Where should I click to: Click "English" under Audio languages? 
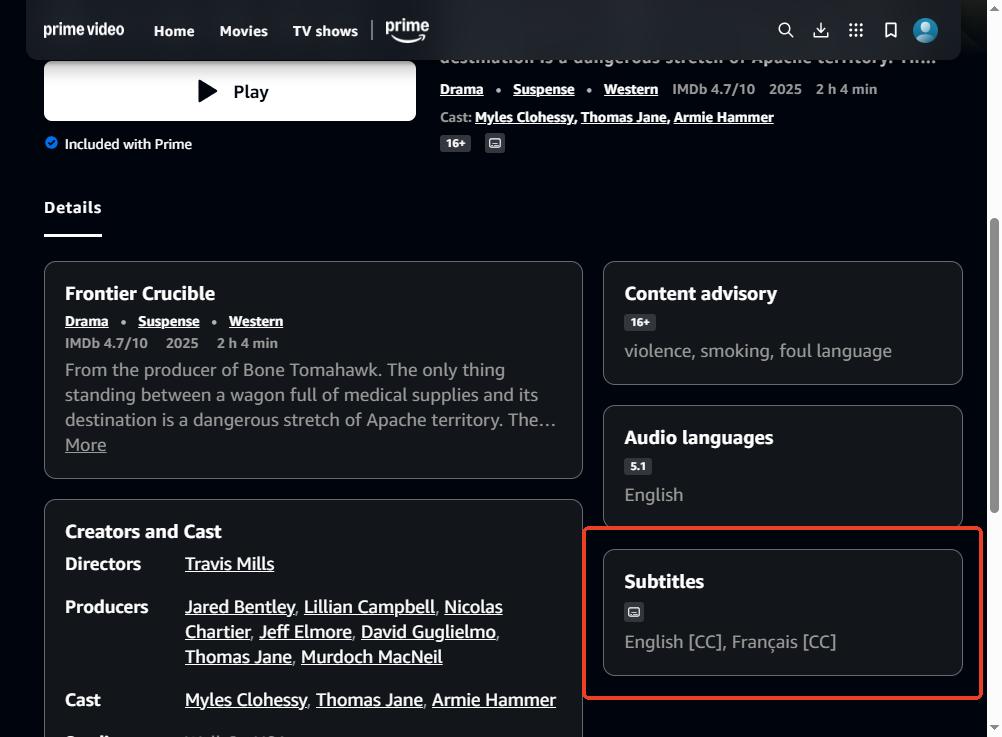(x=654, y=495)
